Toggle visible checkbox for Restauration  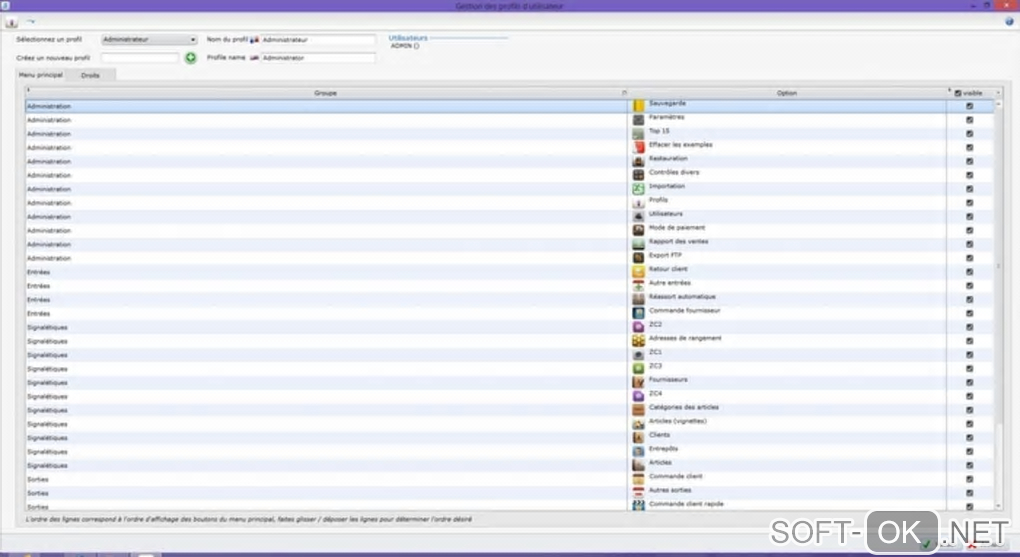969,161
